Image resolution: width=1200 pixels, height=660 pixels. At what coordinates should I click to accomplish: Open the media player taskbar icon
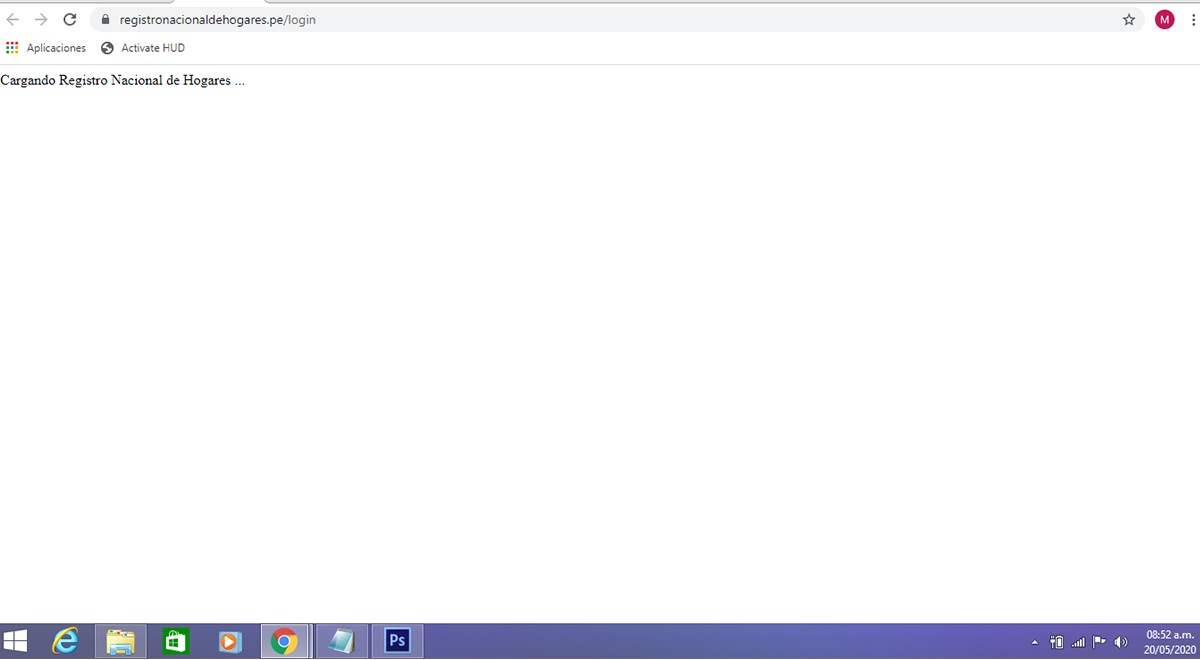[230, 641]
